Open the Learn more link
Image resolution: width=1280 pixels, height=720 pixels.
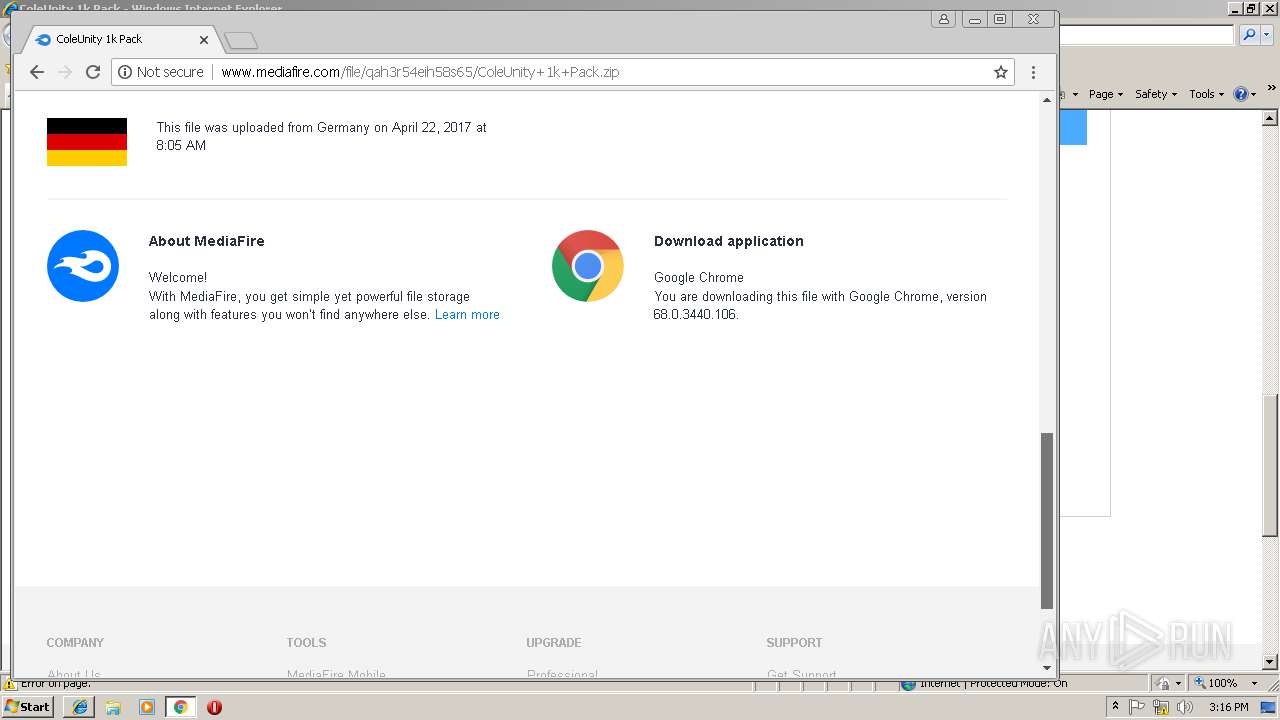click(x=467, y=314)
